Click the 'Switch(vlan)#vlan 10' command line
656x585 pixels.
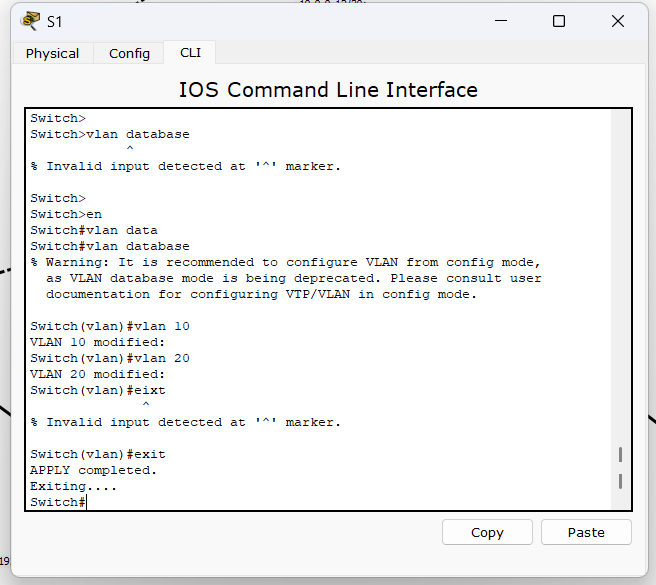110,326
